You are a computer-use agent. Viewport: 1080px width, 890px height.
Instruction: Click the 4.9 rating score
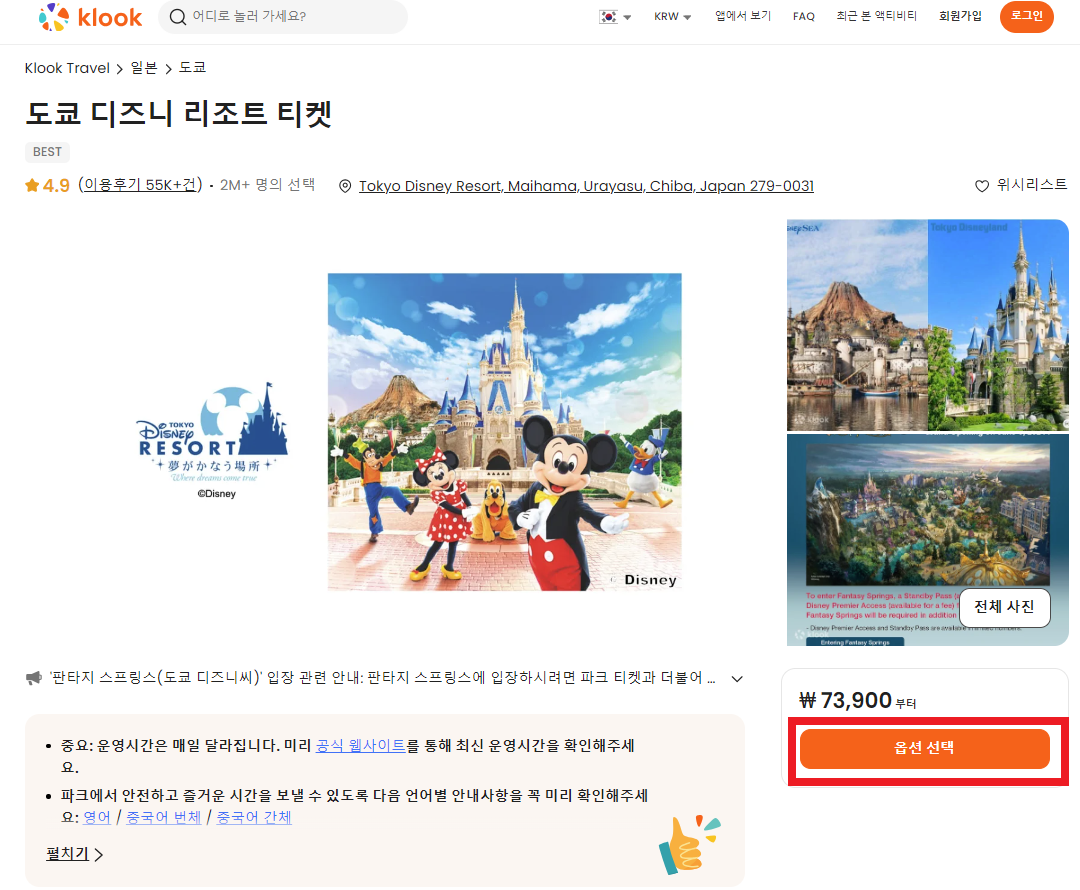56,185
